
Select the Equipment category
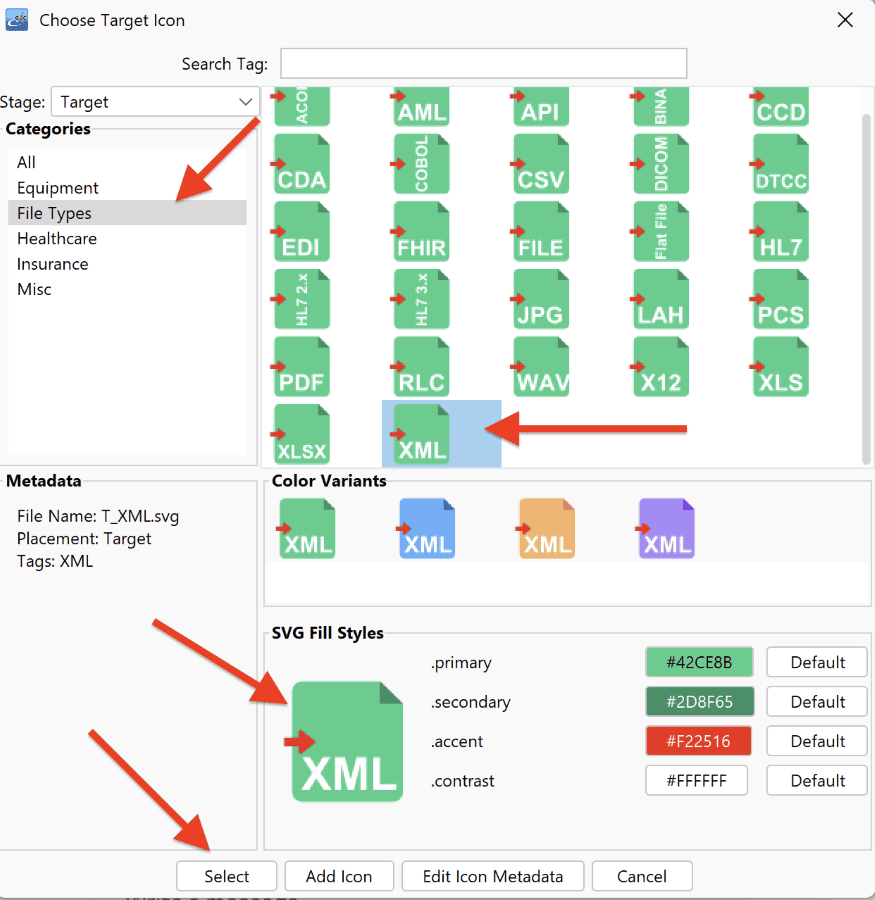click(127, 188)
